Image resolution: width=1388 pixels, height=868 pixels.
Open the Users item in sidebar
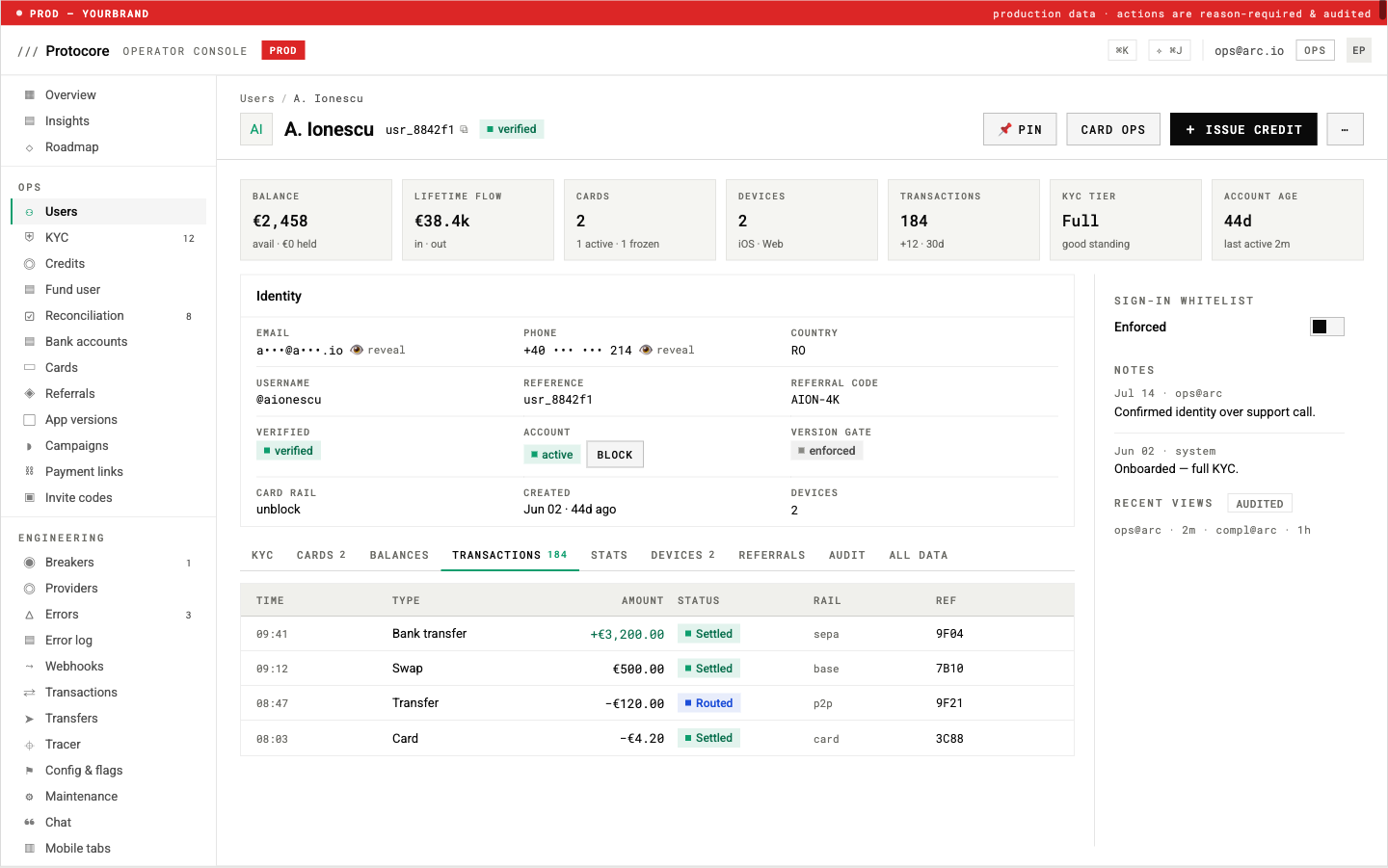(109, 212)
